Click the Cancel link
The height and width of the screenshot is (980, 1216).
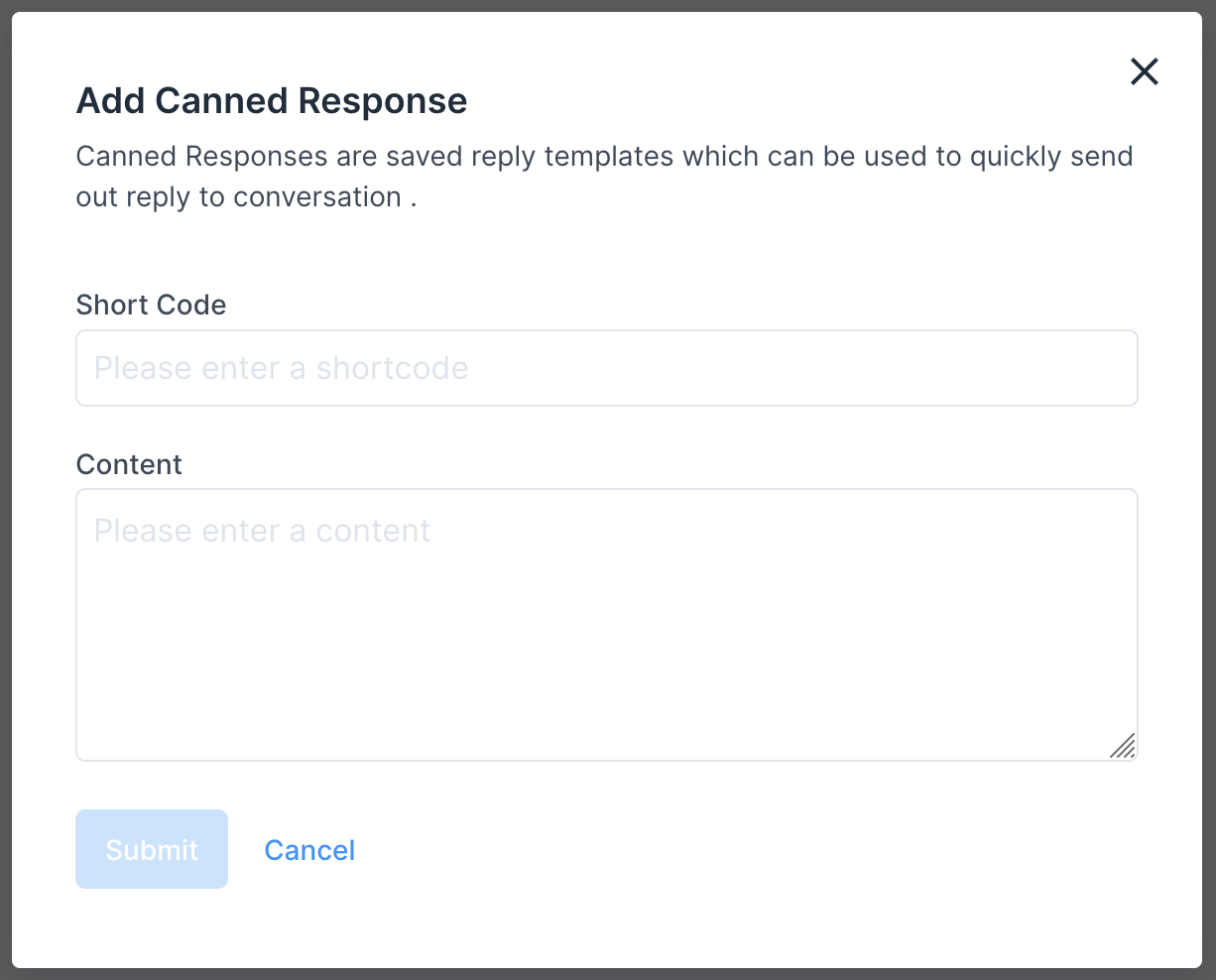click(x=309, y=850)
